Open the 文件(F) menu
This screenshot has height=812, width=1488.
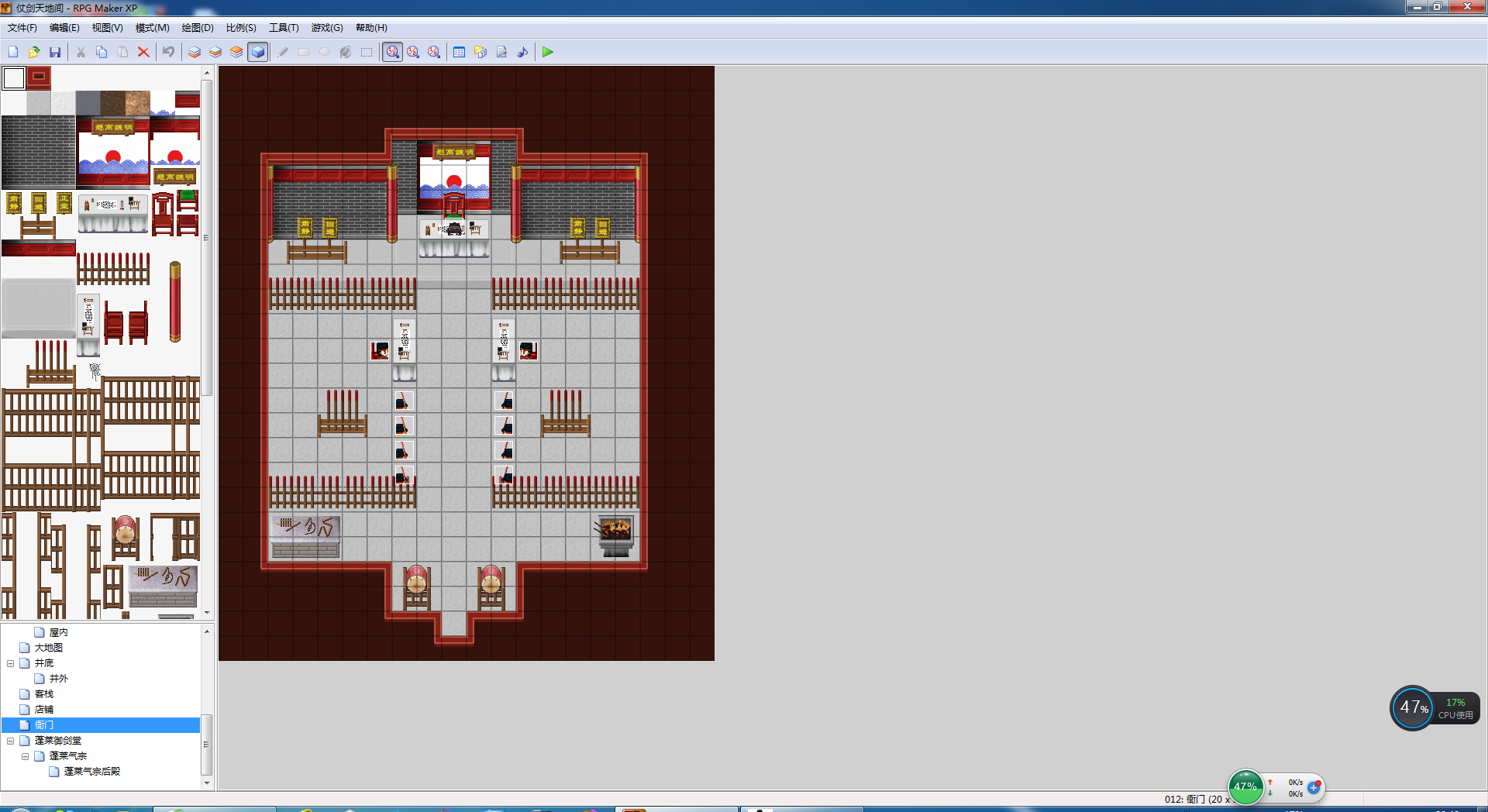click(22, 28)
